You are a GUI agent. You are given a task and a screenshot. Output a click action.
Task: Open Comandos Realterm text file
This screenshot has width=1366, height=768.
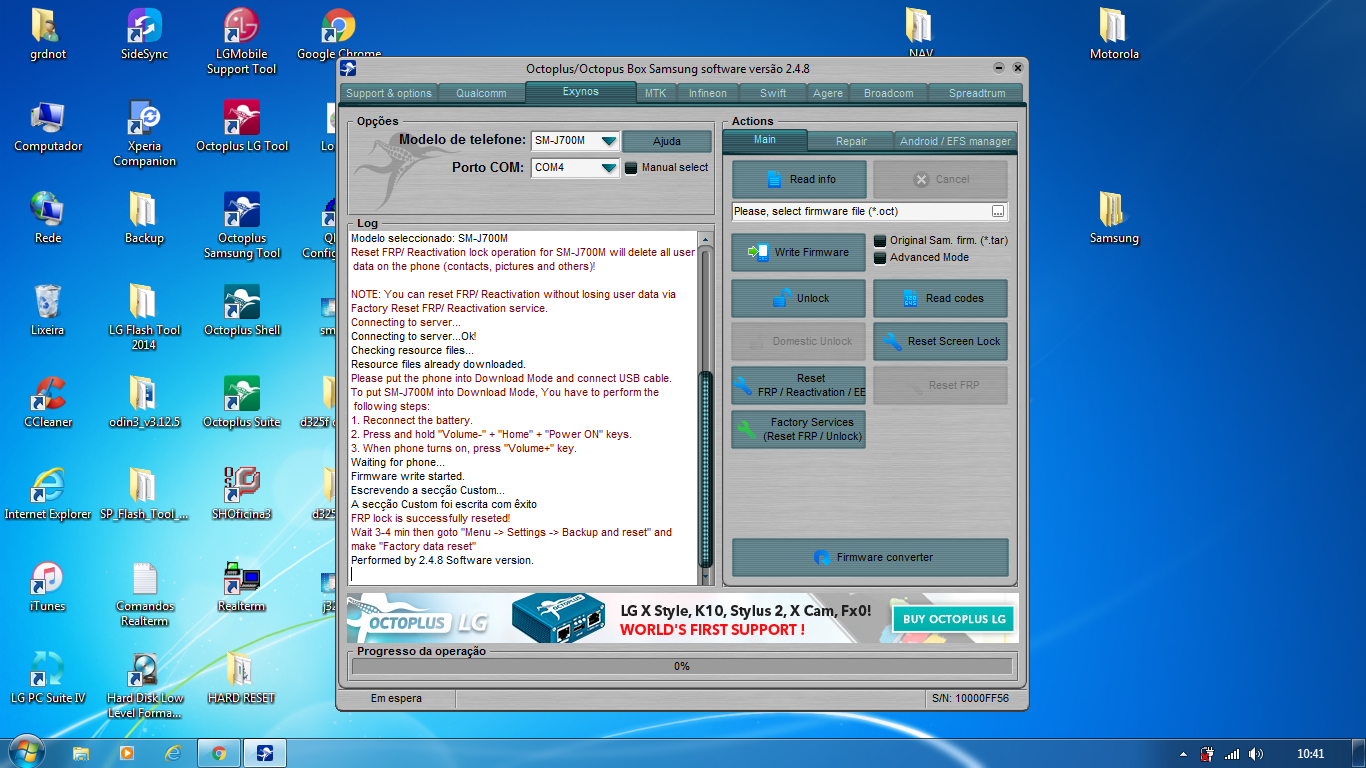click(x=144, y=593)
